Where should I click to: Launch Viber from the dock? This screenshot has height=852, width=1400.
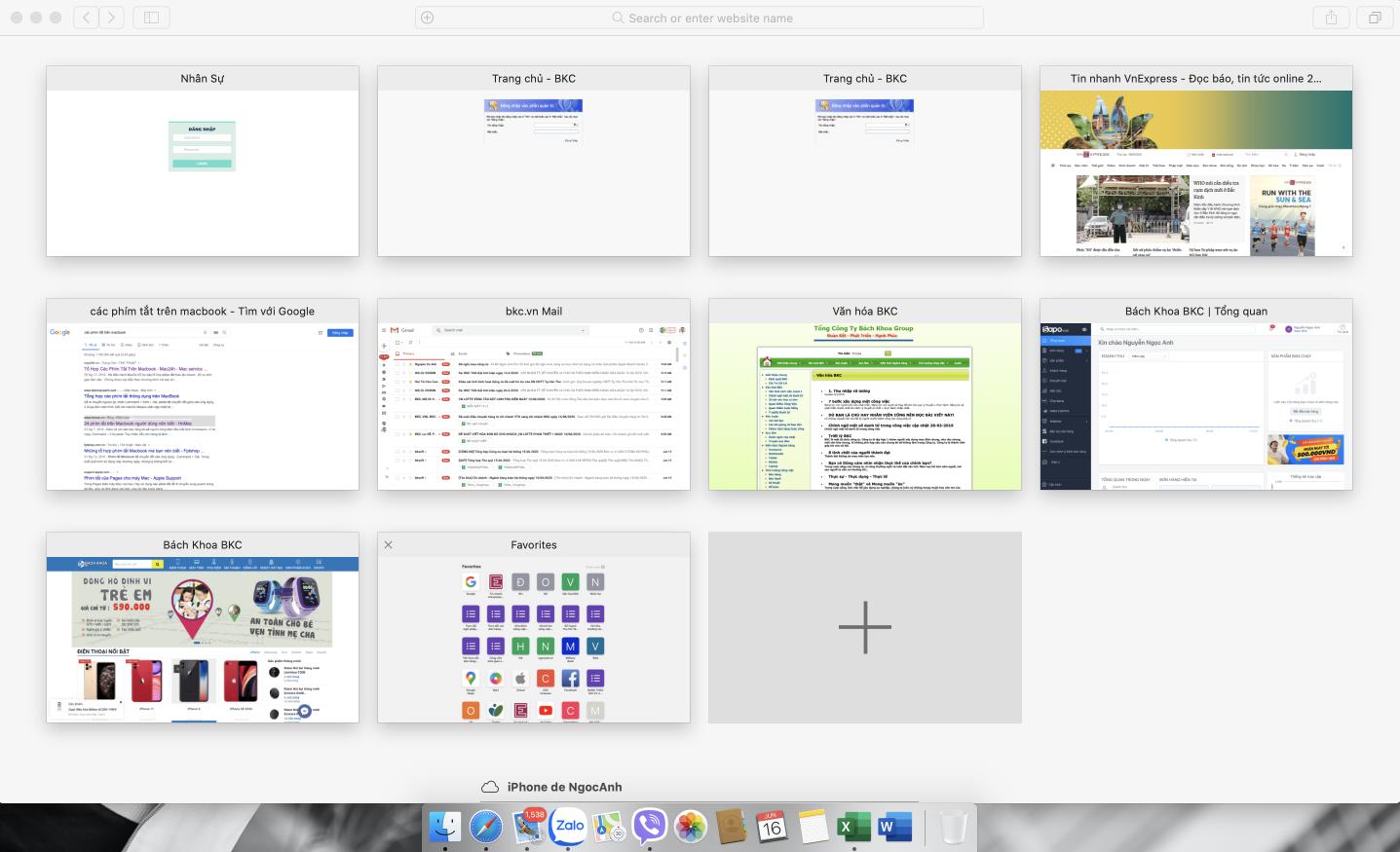tap(649, 827)
